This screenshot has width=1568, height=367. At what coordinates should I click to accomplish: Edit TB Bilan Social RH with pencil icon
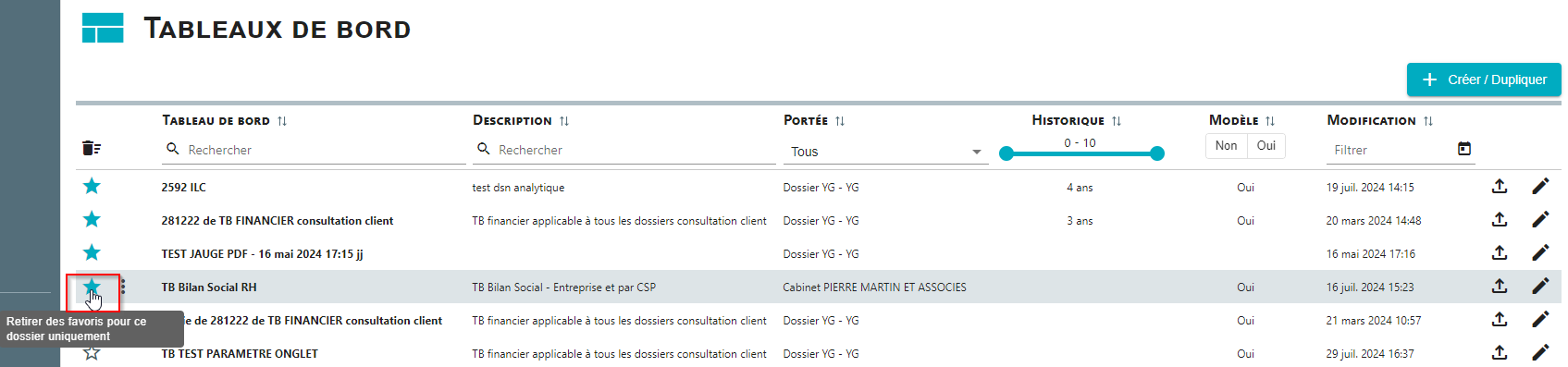1540,287
